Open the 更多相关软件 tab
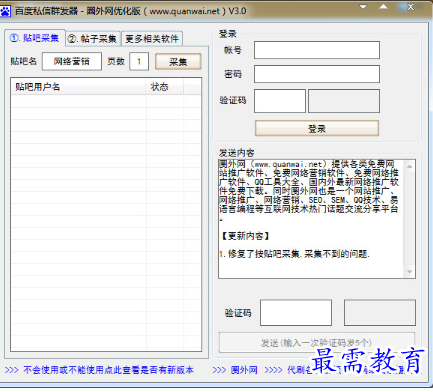This screenshot has width=433, height=392. pyautogui.click(x=152, y=39)
